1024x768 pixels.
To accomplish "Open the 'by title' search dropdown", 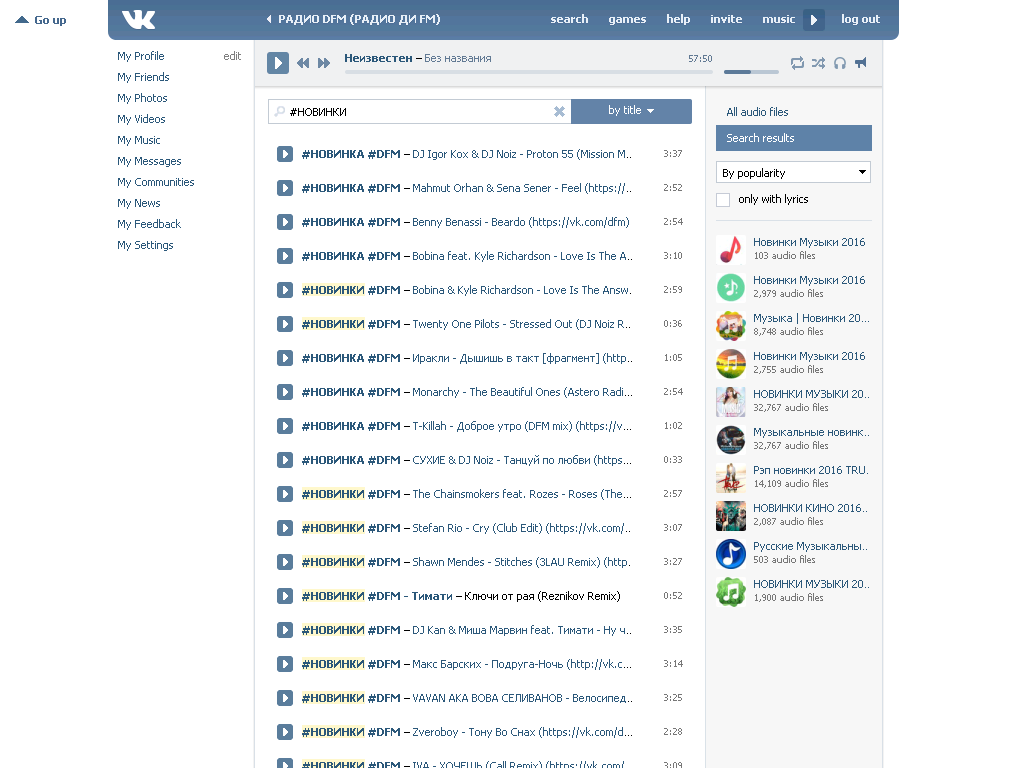I will click(632, 111).
